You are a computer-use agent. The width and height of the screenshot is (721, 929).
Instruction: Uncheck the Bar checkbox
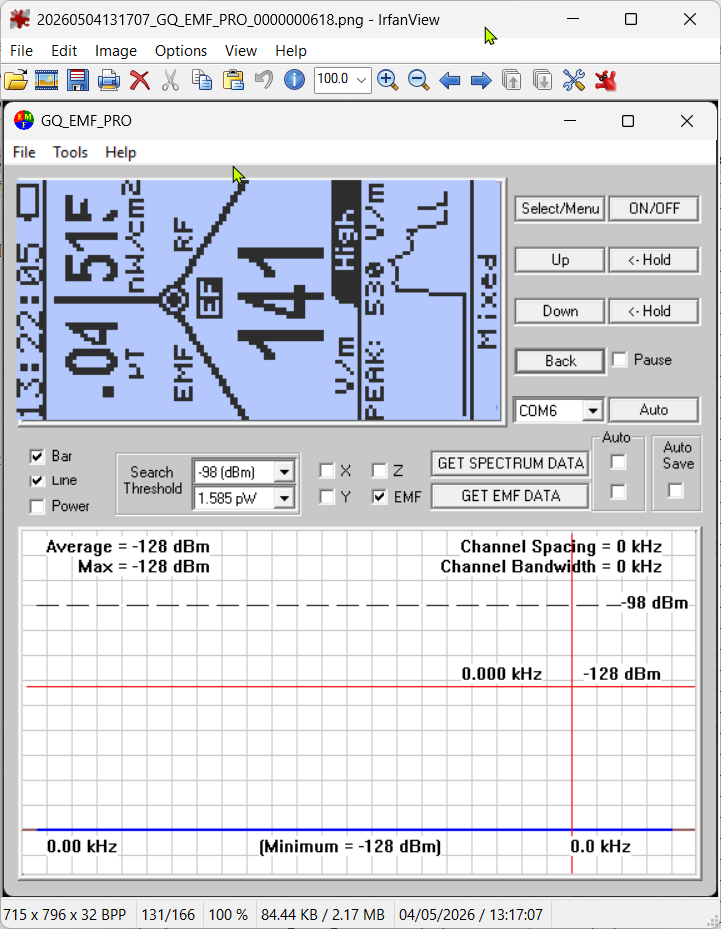click(37, 456)
